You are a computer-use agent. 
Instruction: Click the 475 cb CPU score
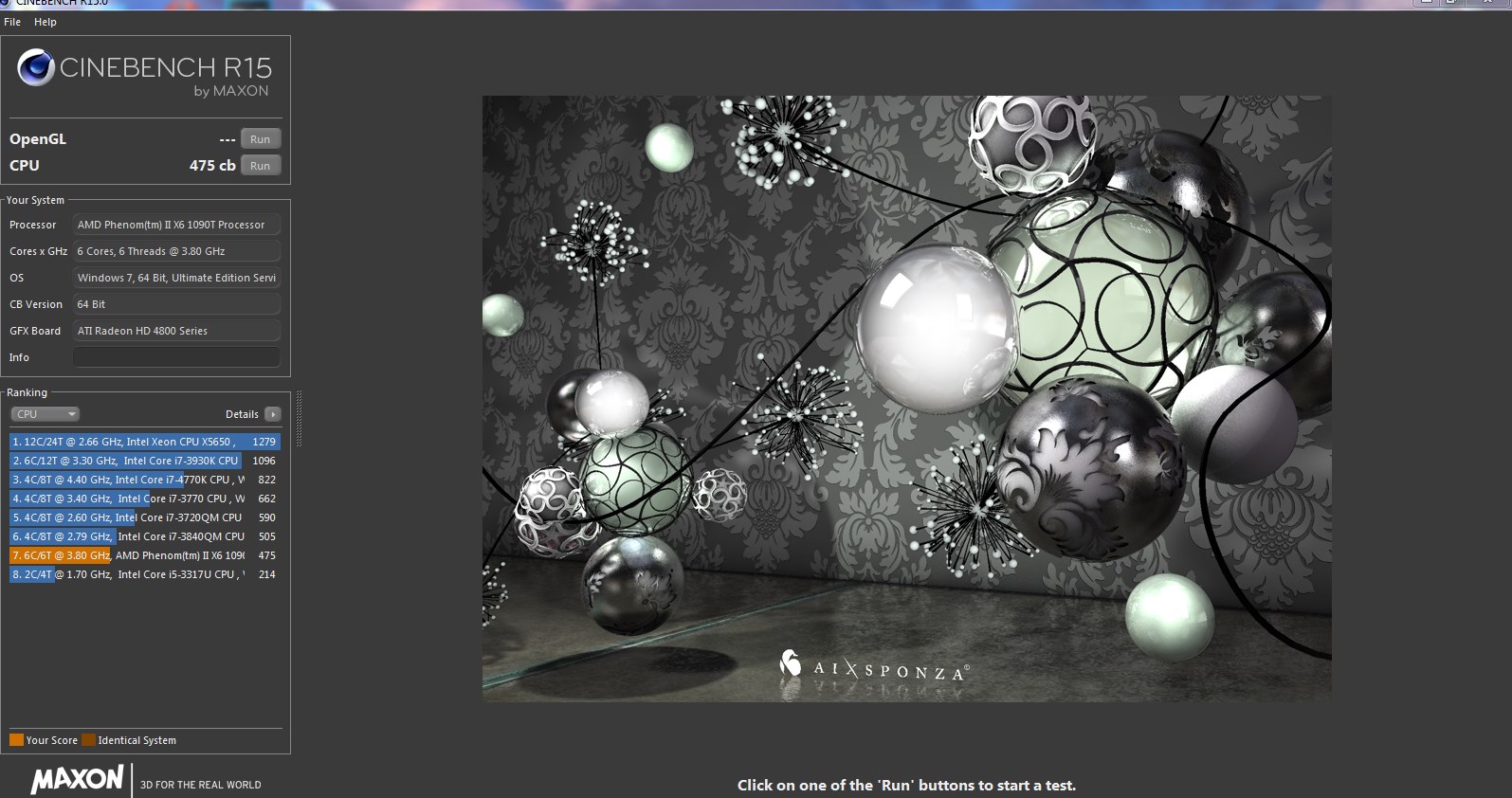point(212,166)
